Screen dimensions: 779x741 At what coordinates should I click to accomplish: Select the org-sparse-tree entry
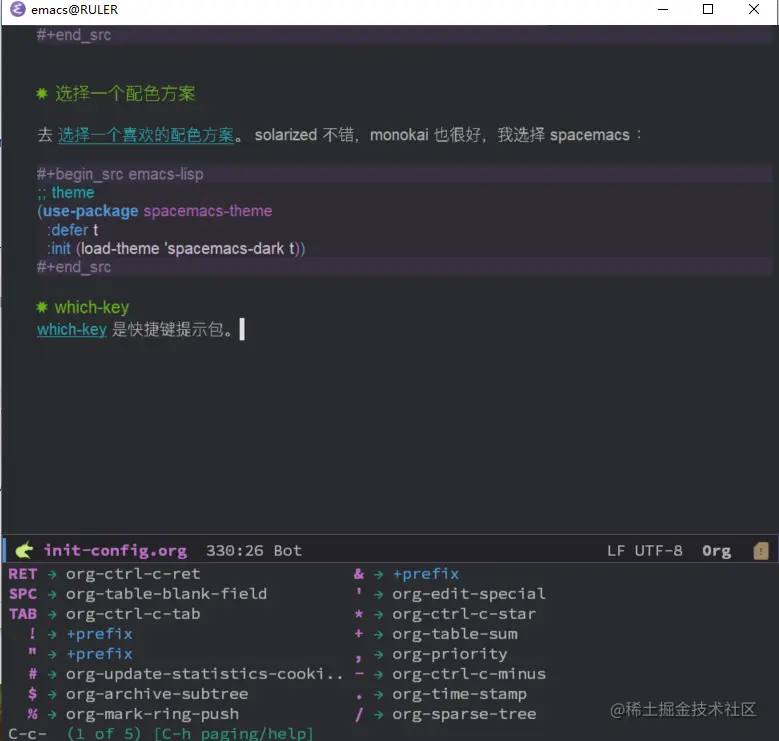point(464,714)
